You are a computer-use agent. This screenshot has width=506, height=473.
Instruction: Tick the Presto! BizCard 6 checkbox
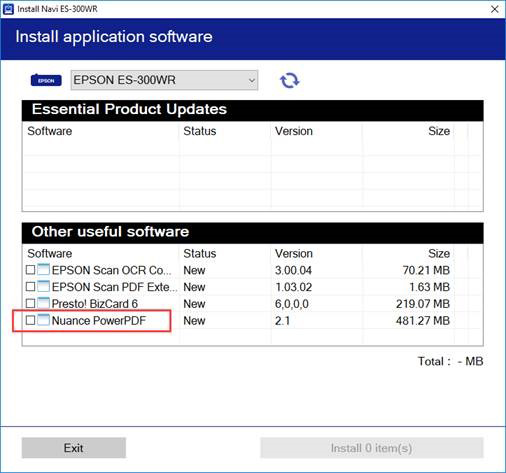click(30, 303)
